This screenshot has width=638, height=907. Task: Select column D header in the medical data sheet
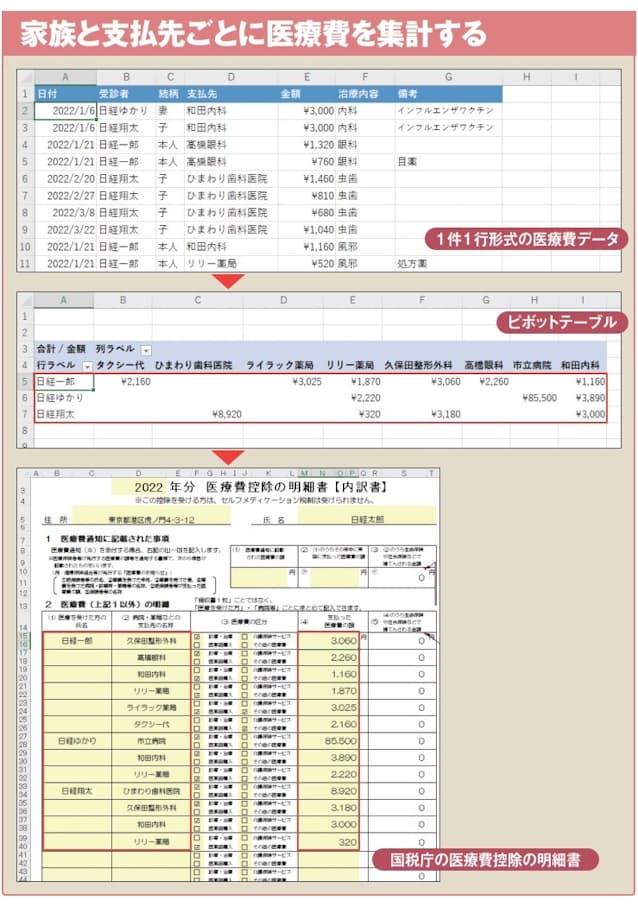point(231,77)
